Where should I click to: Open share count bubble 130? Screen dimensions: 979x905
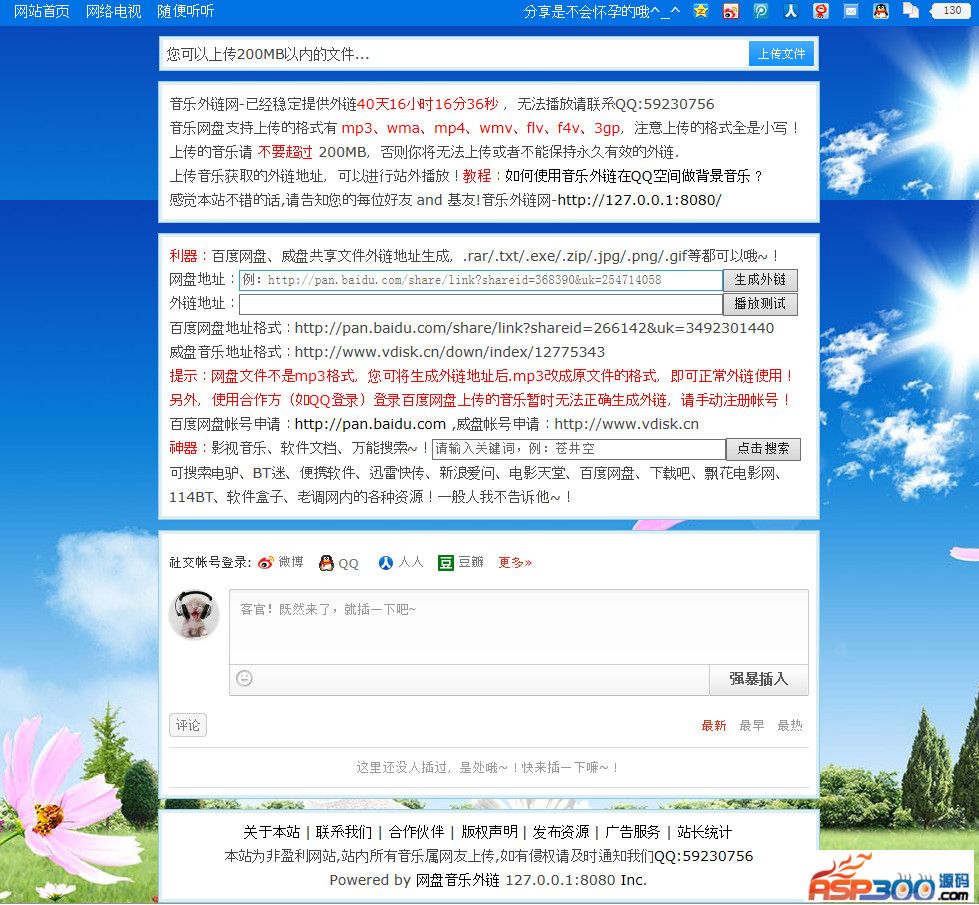pos(949,11)
